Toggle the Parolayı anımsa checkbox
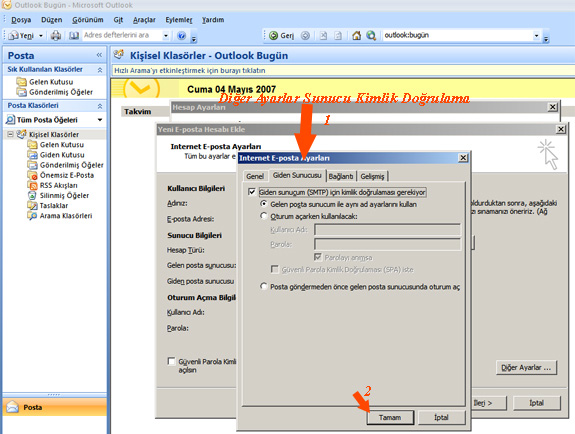 coord(318,257)
